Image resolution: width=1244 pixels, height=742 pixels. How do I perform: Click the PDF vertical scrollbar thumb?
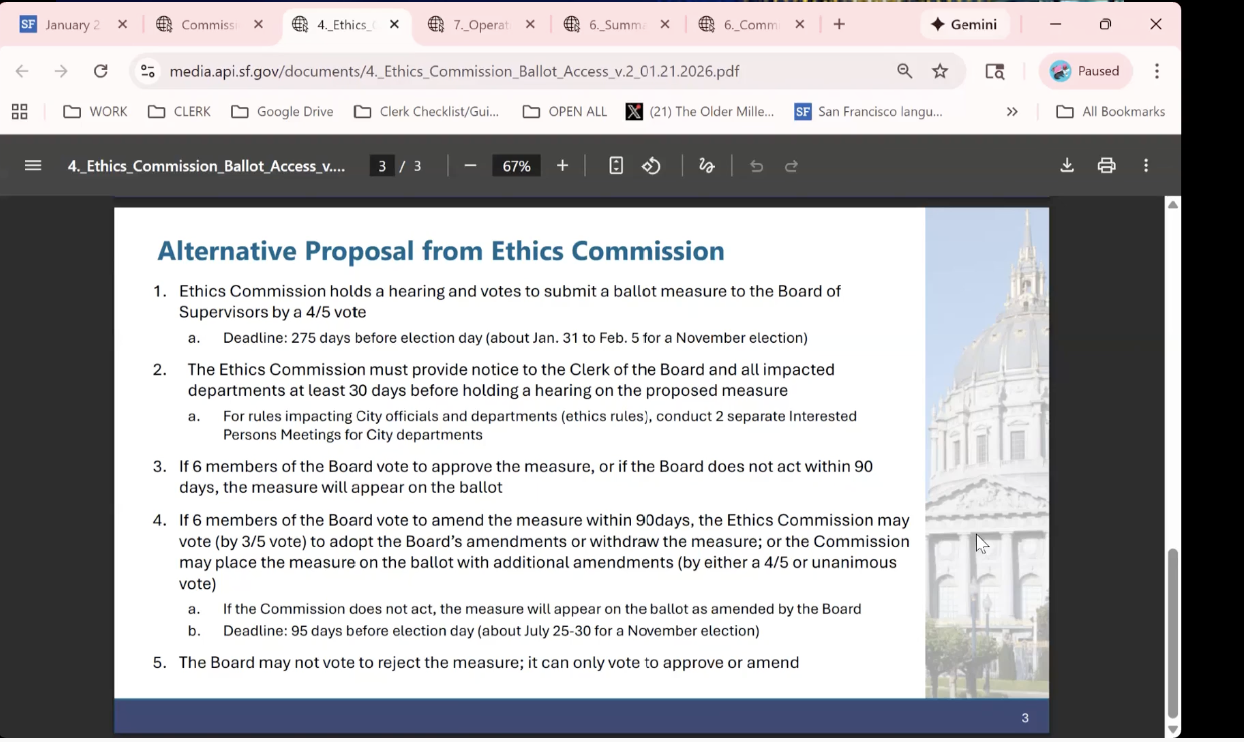tap(1173, 632)
